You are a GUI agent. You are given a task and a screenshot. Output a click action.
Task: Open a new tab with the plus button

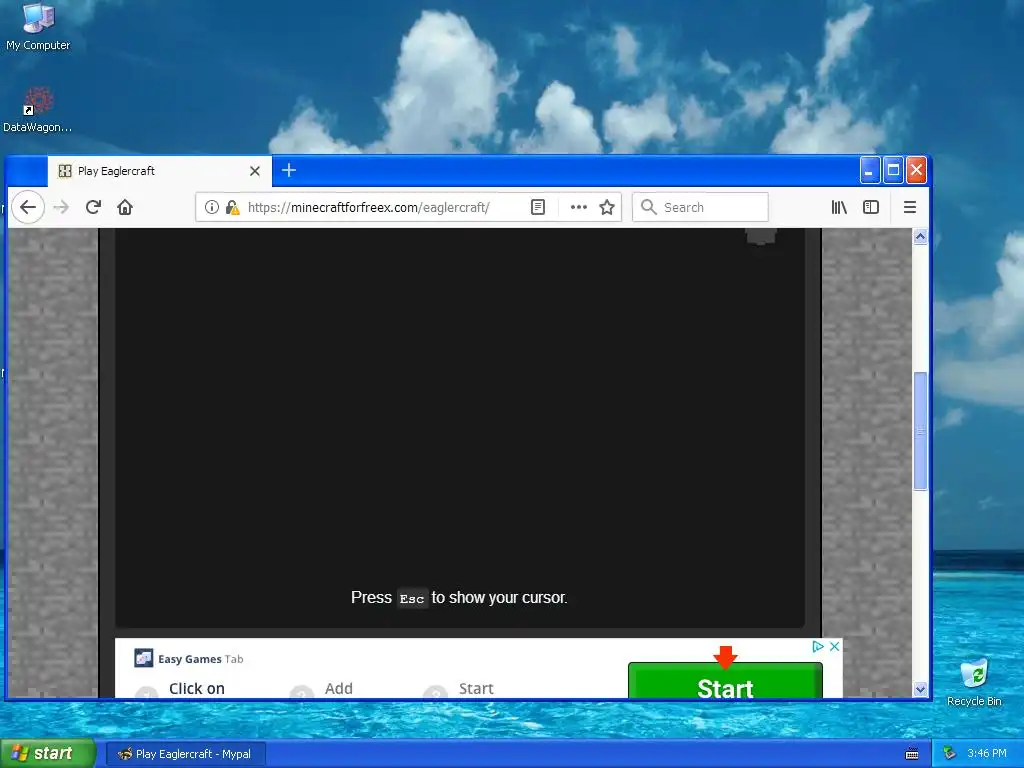(x=289, y=170)
